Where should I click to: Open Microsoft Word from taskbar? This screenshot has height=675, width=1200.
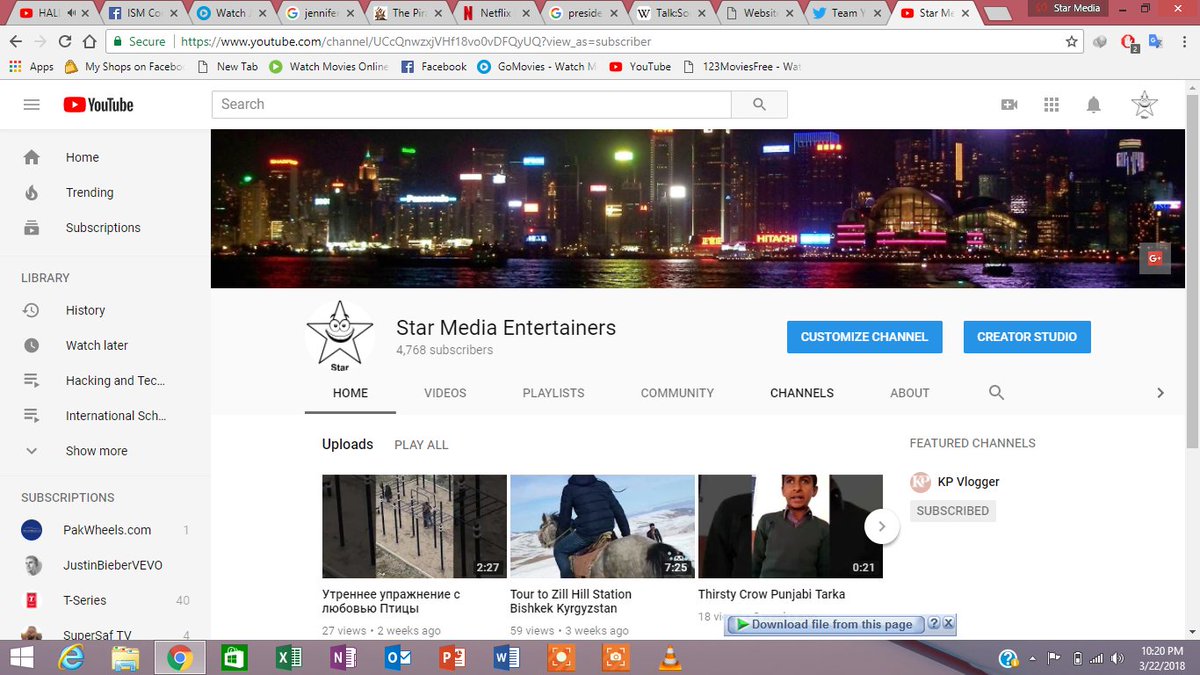click(507, 658)
